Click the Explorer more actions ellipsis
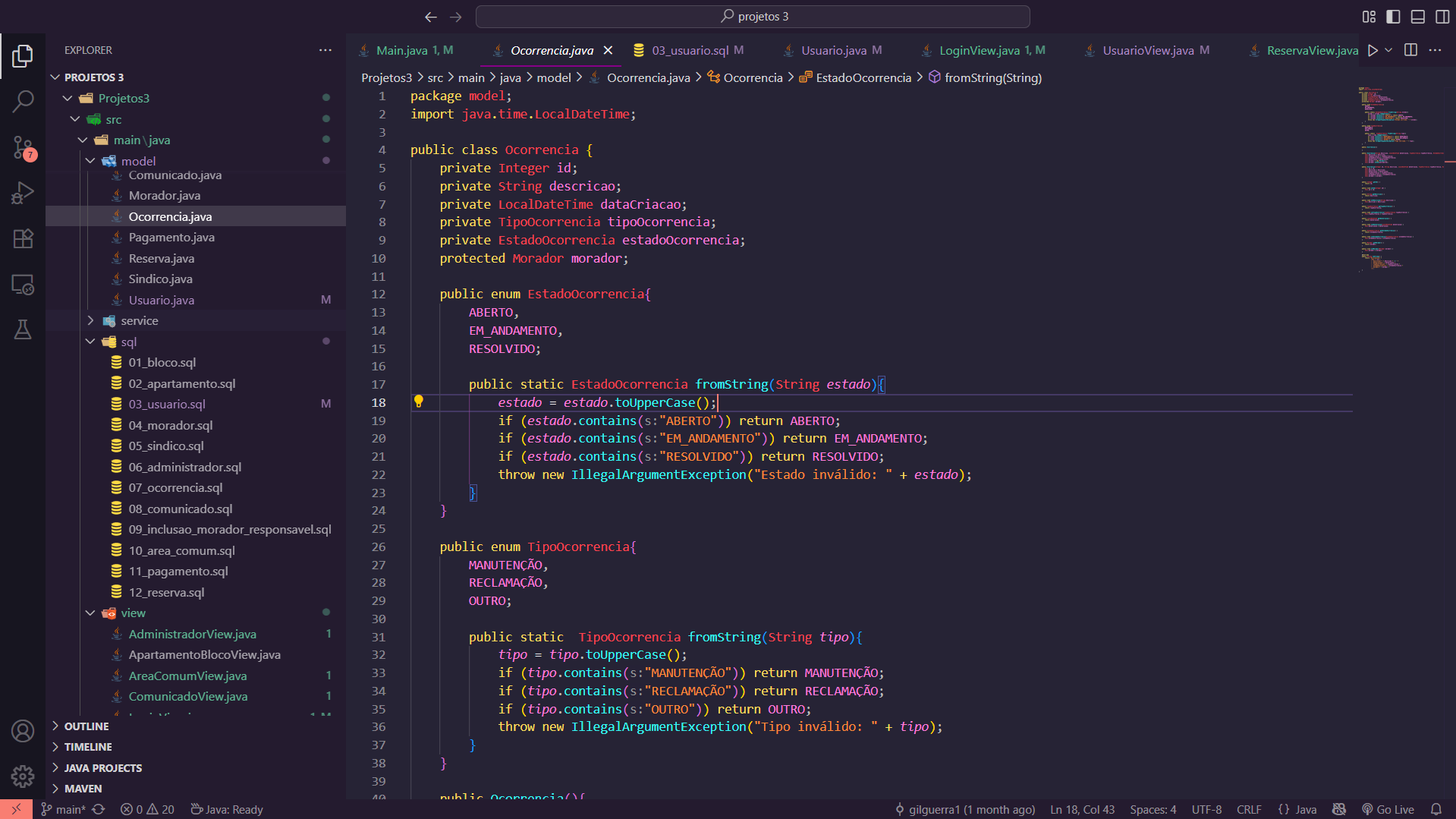Screen dimensions: 1456x819 pos(325,50)
